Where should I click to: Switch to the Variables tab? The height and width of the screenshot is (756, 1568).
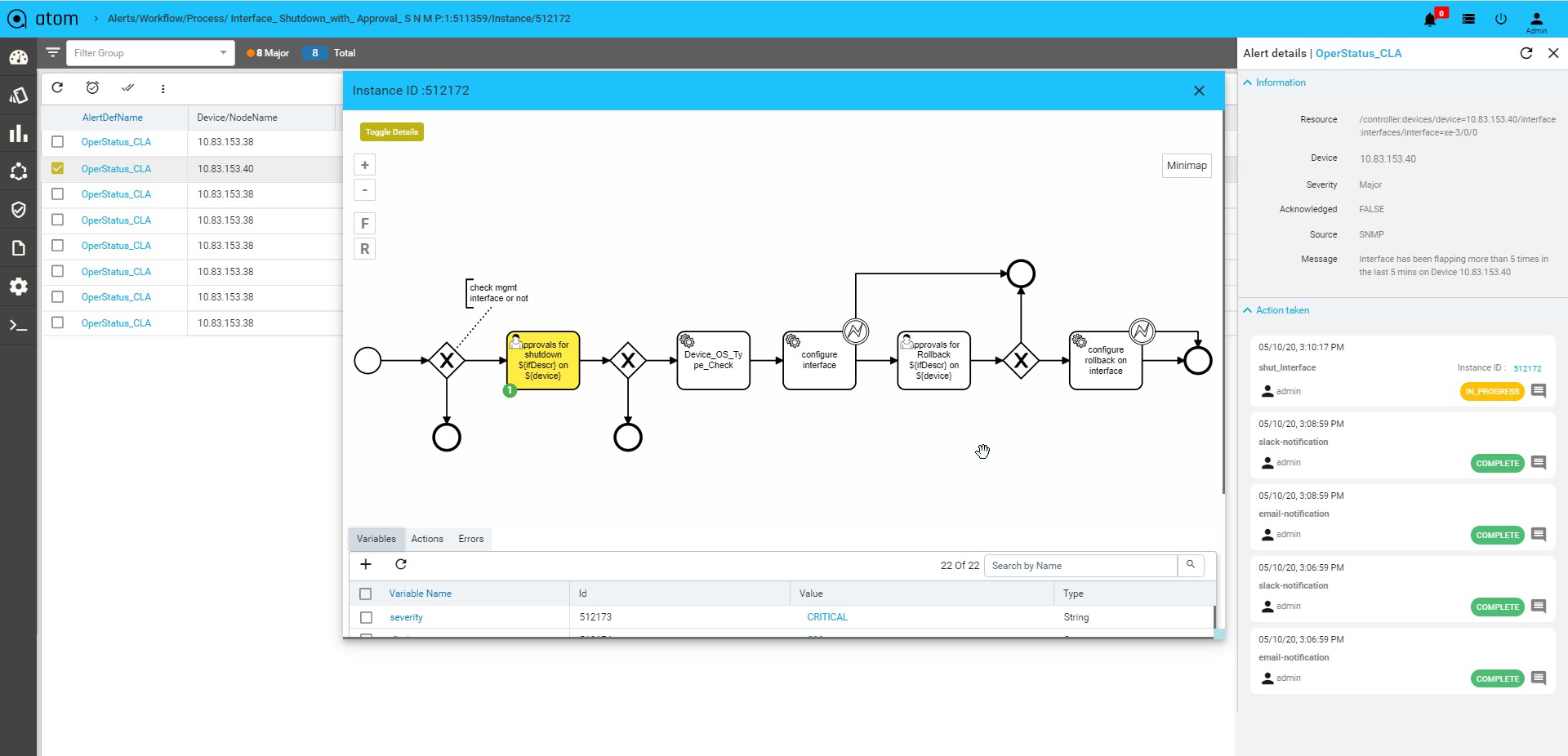(376, 539)
